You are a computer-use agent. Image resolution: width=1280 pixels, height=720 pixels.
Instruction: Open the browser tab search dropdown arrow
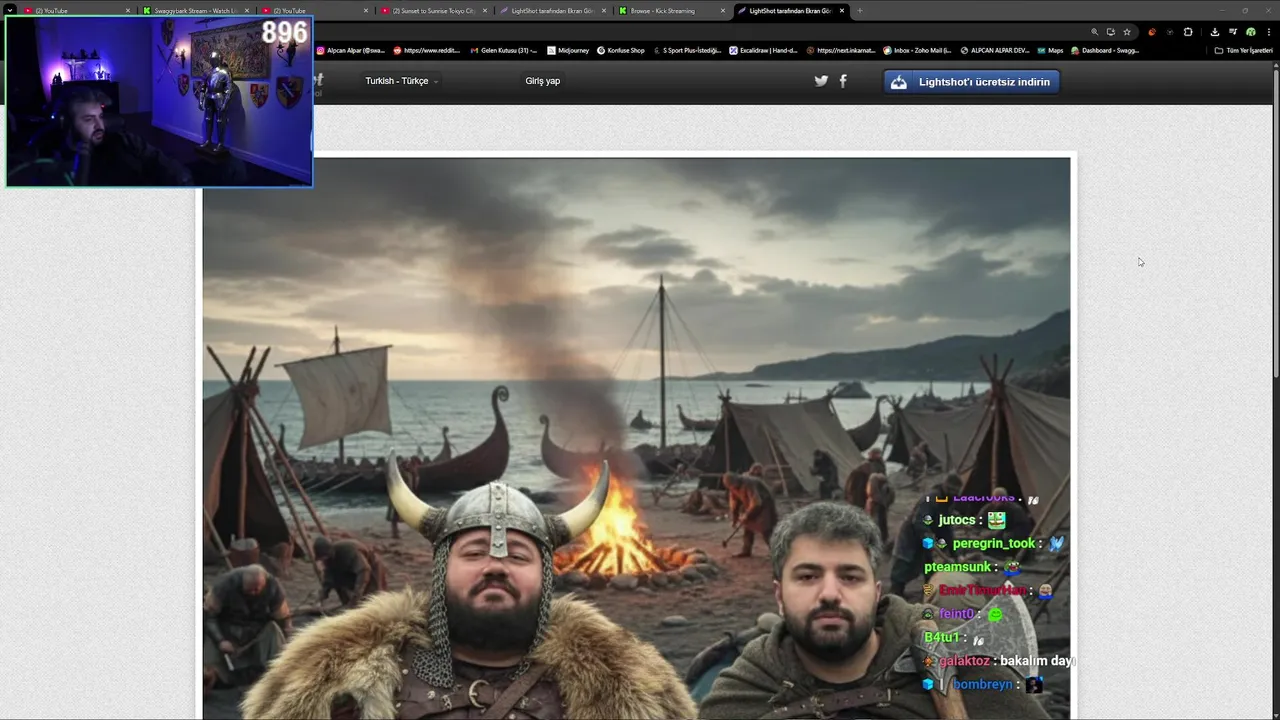coord(10,11)
